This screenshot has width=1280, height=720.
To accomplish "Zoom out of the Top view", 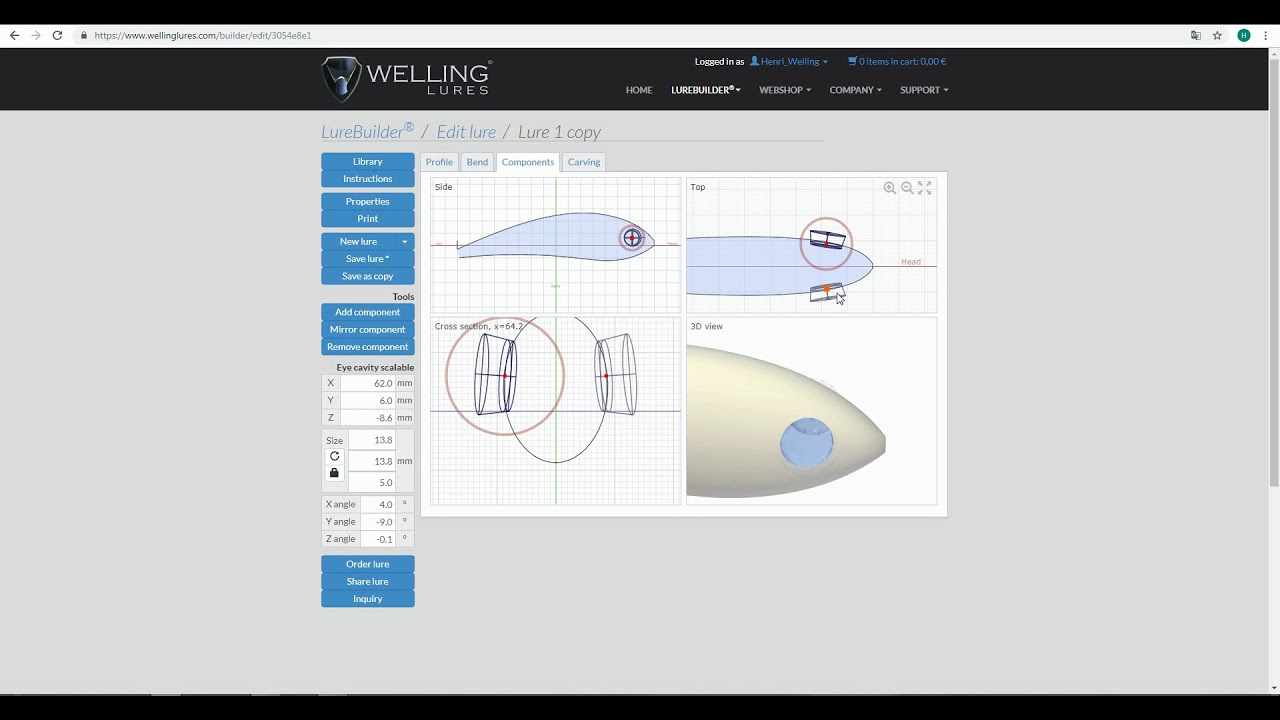I will tap(907, 187).
